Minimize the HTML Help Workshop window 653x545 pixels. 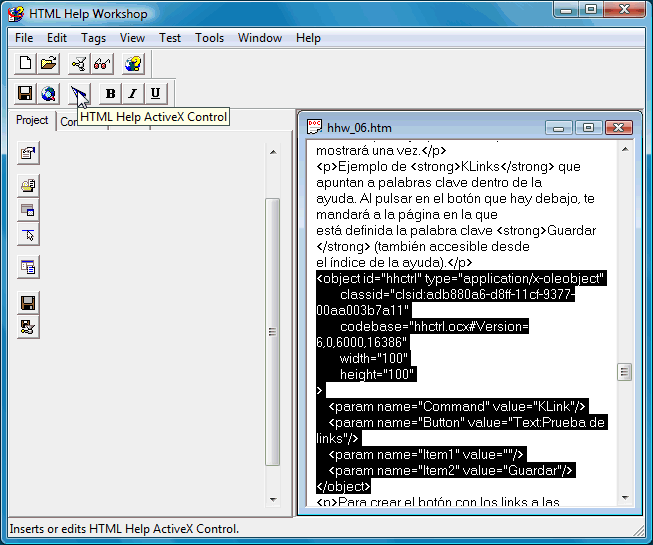(x=566, y=9)
